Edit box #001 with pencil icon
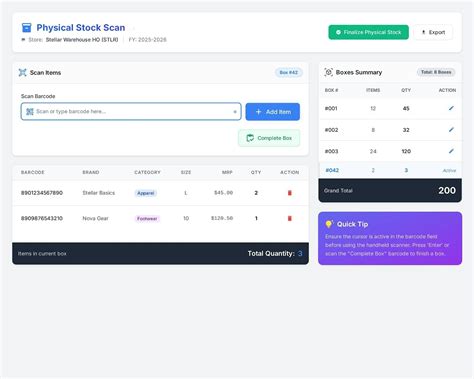Image resolution: width=474 pixels, height=379 pixels. [451, 108]
